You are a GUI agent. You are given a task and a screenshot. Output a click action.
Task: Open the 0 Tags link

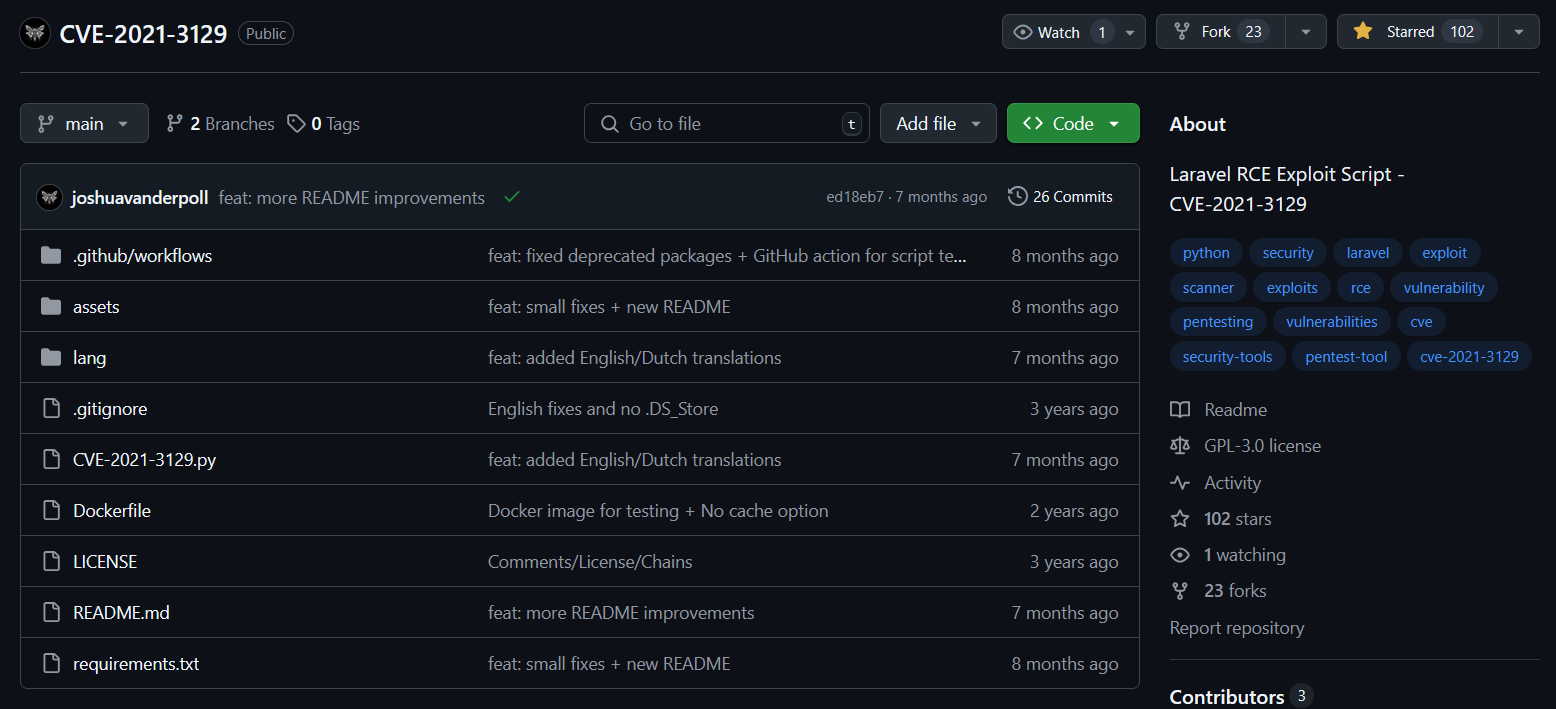[x=323, y=124]
